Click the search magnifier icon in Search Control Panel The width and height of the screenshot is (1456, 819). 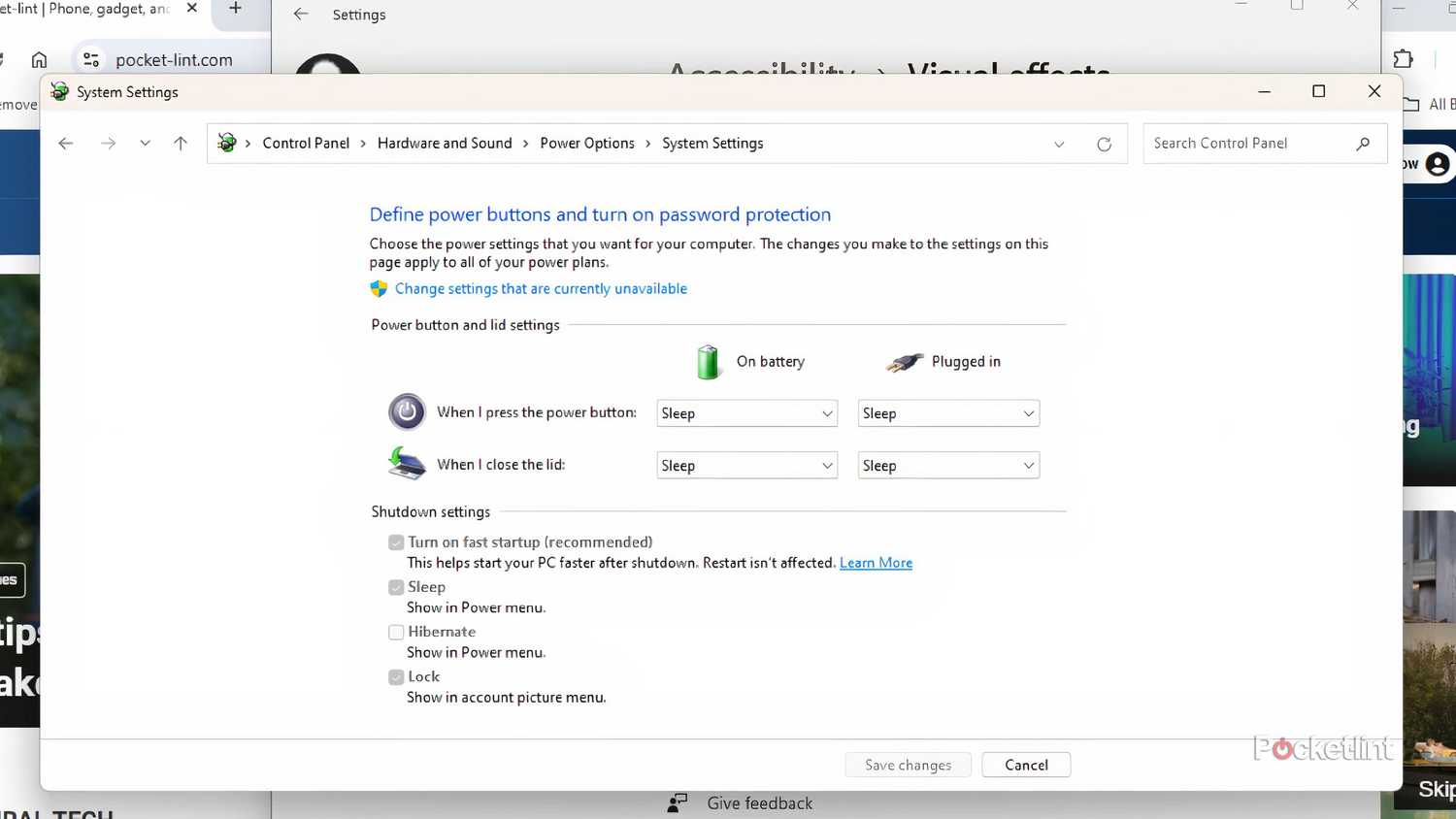1364,143
